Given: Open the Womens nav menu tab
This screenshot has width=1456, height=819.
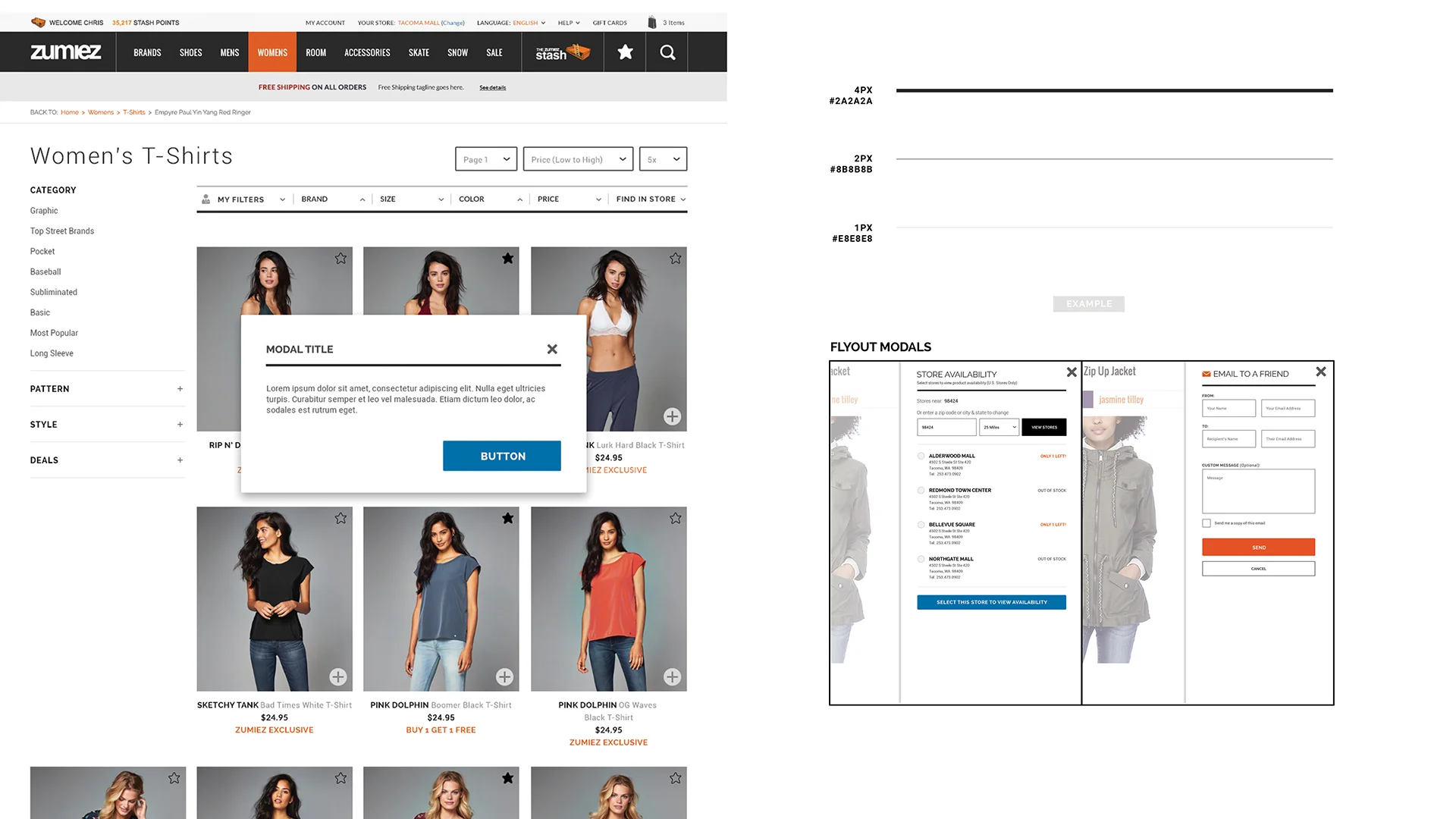Looking at the screenshot, I should [272, 52].
